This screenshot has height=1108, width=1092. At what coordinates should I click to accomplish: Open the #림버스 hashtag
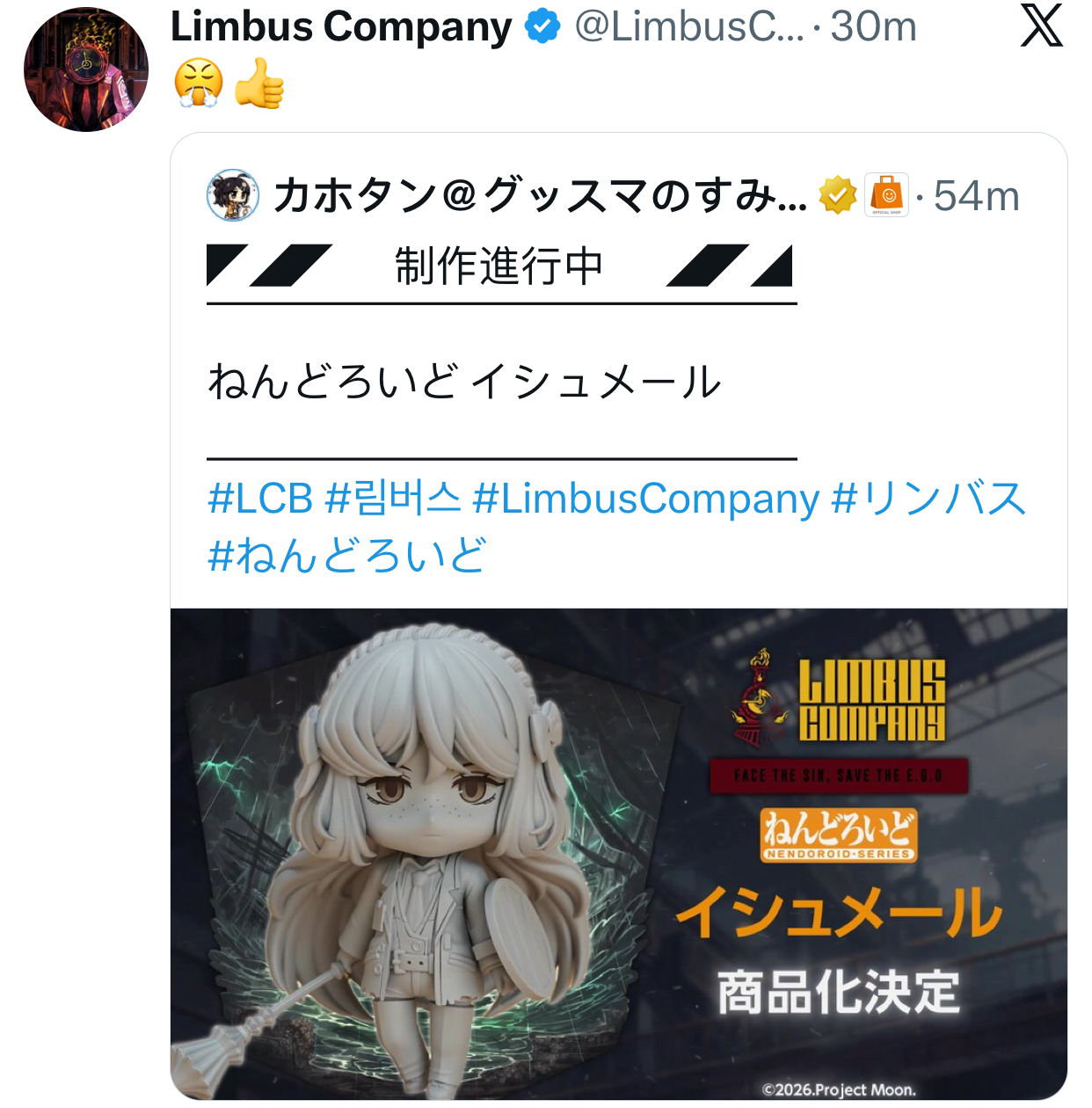pyautogui.click(x=393, y=499)
